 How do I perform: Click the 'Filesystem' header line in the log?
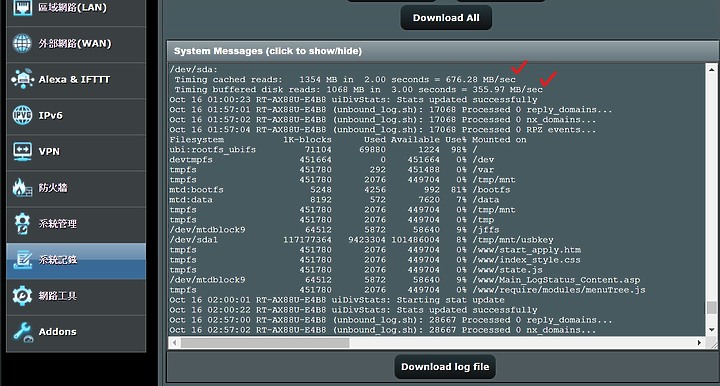coord(348,140)
